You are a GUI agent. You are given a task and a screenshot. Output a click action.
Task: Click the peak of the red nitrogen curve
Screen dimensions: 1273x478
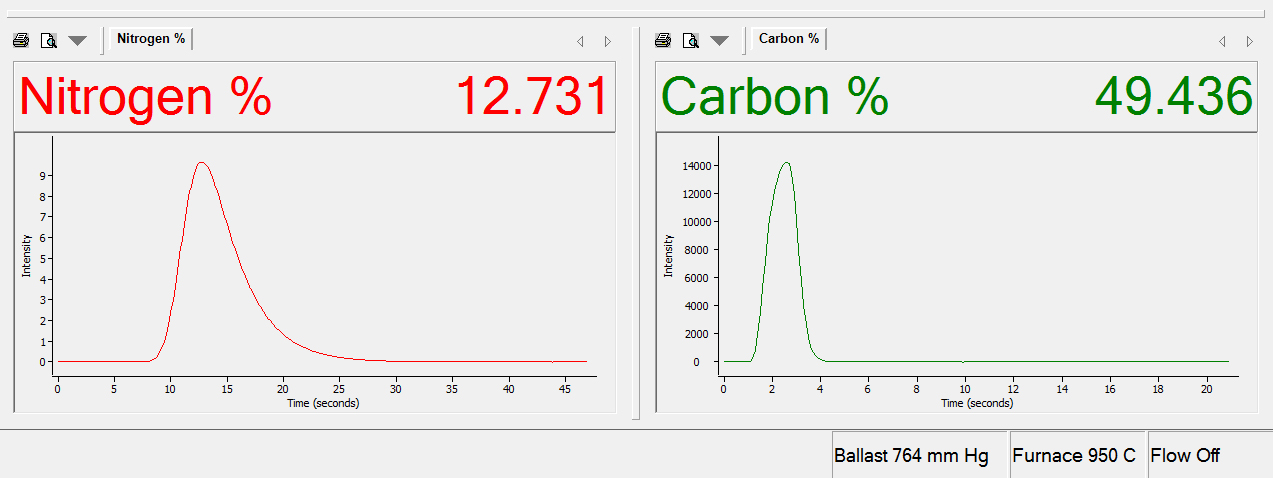[x=202, y=163]
